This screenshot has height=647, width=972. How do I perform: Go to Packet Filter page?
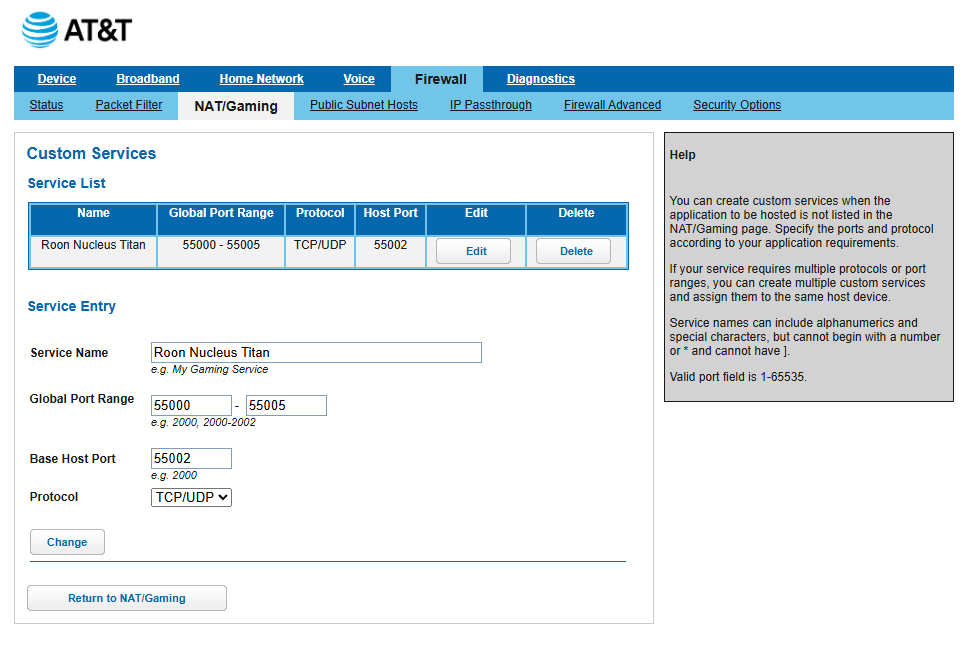(129, 105)
